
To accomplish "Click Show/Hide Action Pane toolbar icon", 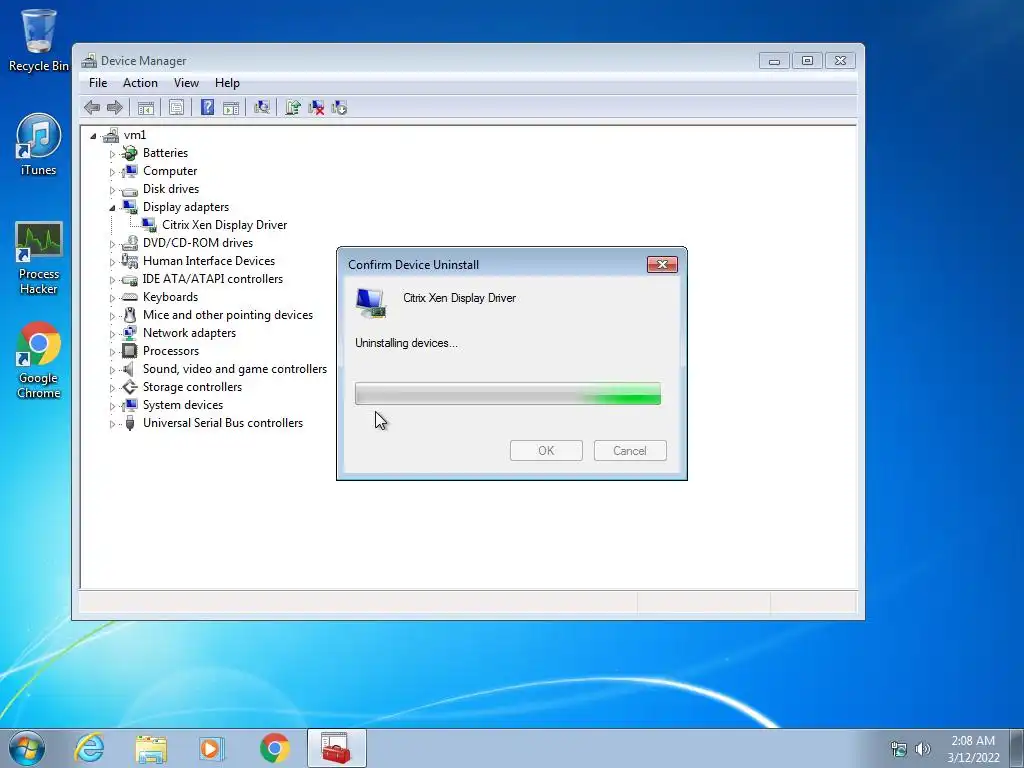I will [231, 108].
